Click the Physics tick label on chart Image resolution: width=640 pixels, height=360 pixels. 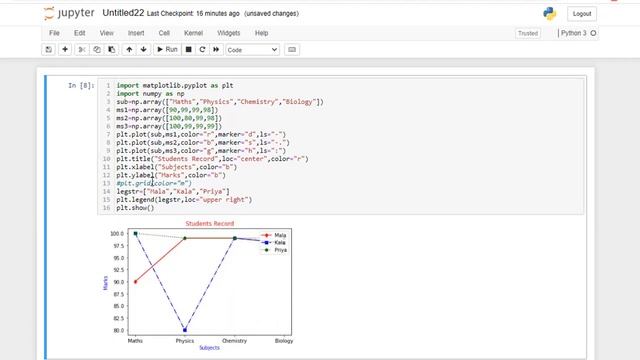[x=185, y=341]
